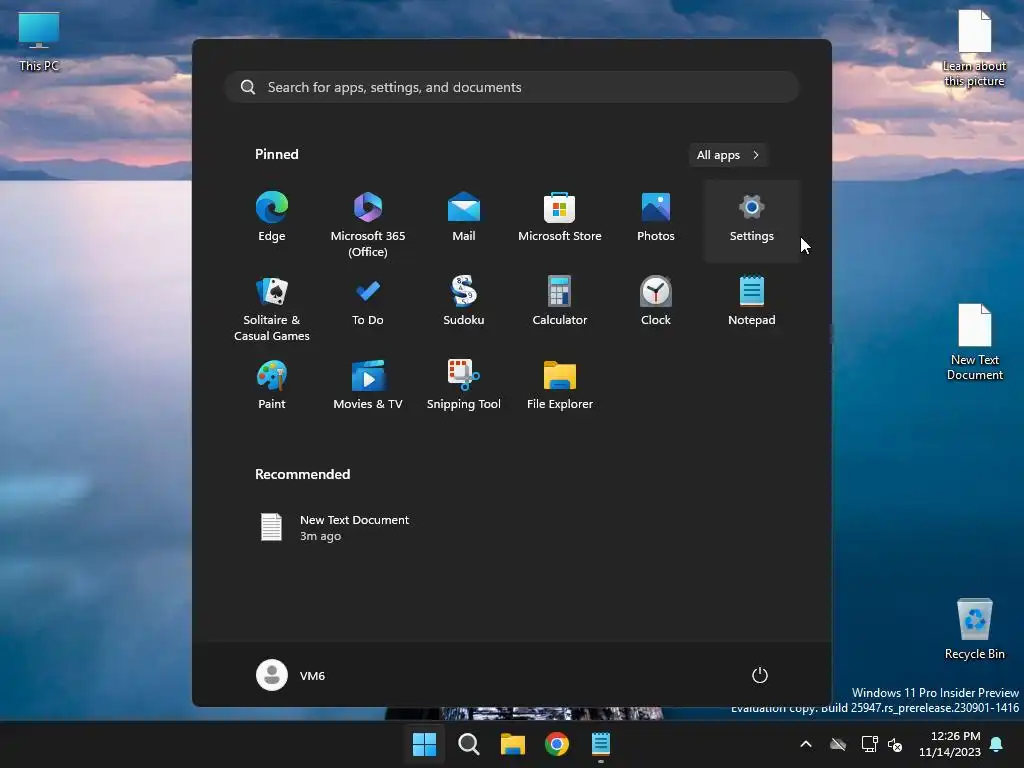The height and width of the screenshot is (768, 1024).
Task: Open the To Do app
Action: pyautogui.click(x=368, y=302)
